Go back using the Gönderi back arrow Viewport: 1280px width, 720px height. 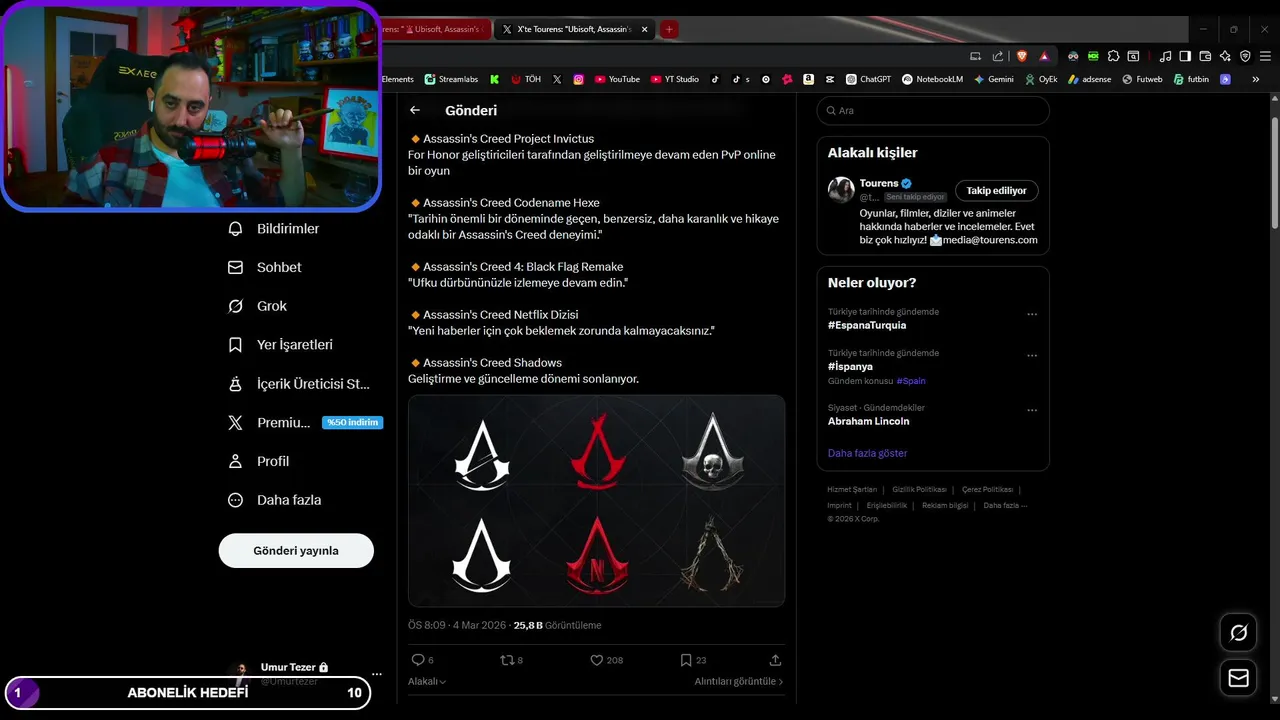pos(415,111)
